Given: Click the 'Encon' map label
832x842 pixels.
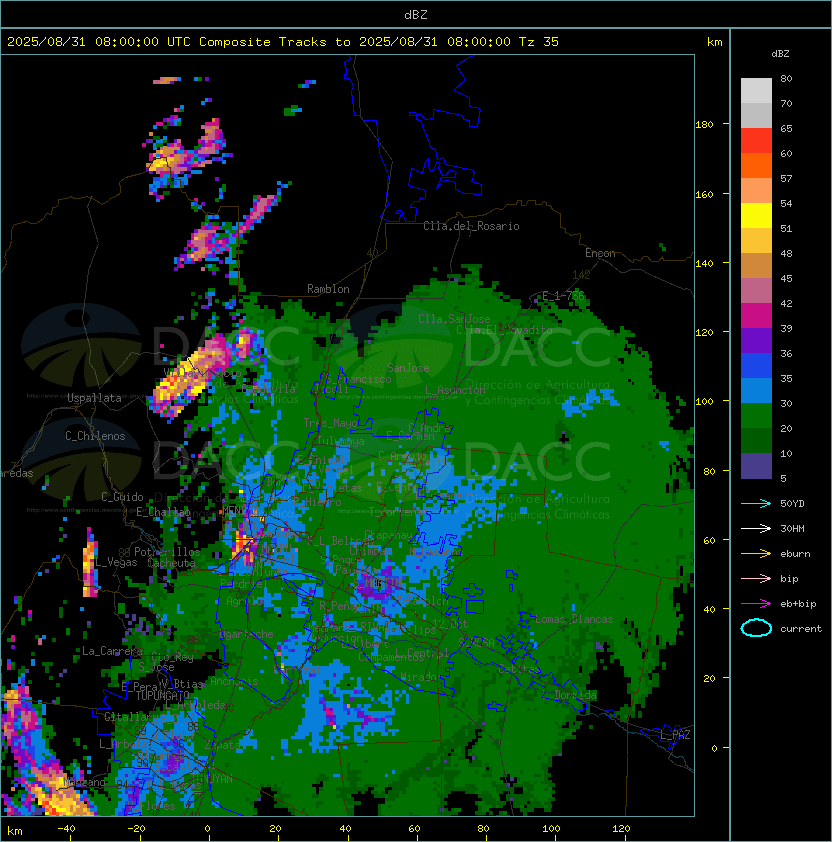Looking at the screenshot, I should 600,253.
